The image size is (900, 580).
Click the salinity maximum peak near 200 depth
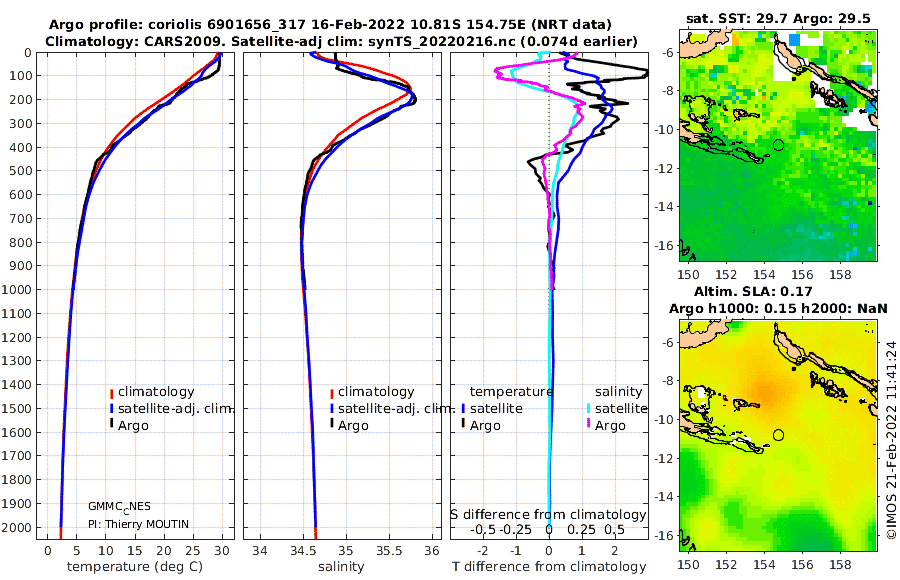(x=412, y=100)
